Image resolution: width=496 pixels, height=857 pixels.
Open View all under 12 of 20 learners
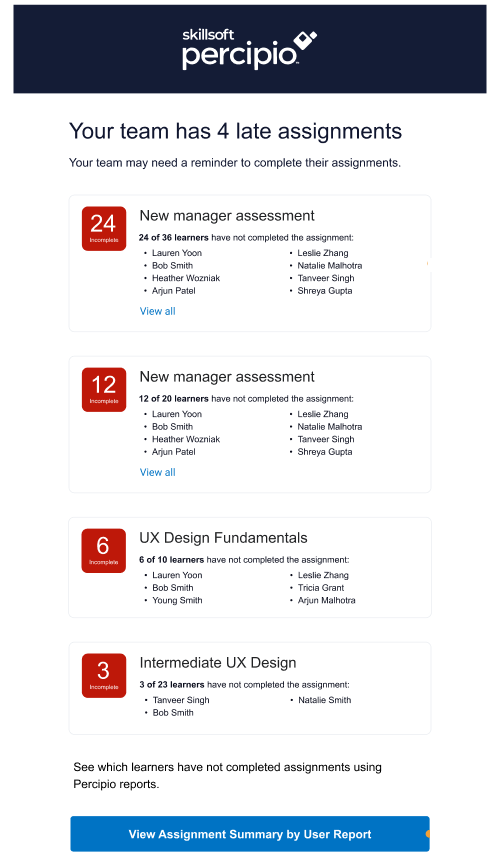157,472
